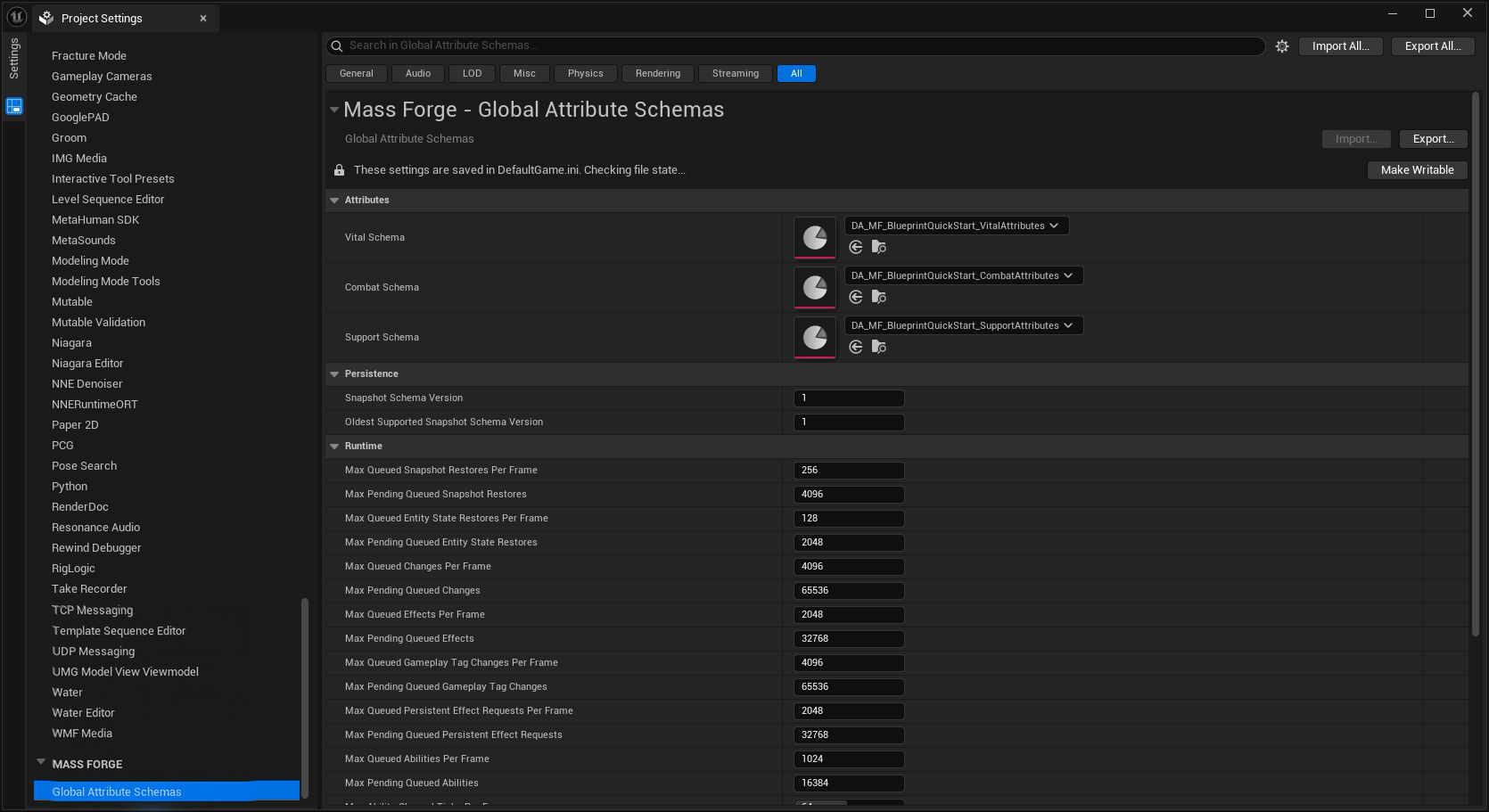This screenshot has width=1489, height=812.
Task: Click the Export All button
Action: coord(1433,46)
